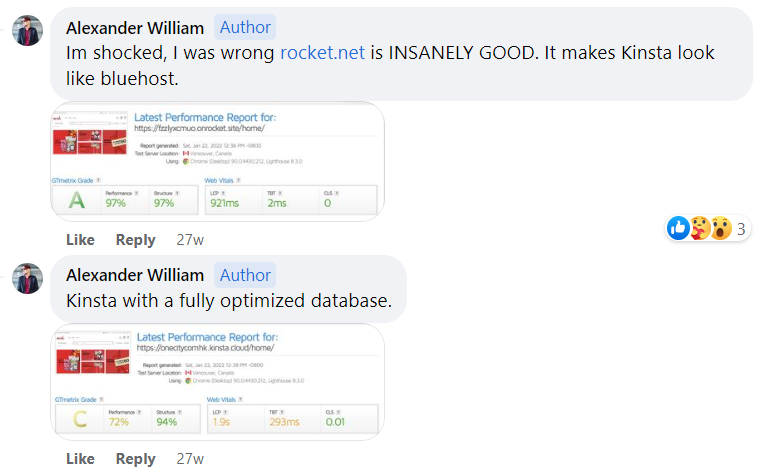Open second comment's 27w timestamp
The height and width of the screenshot is (474, 765).
(x=190, y=459)
